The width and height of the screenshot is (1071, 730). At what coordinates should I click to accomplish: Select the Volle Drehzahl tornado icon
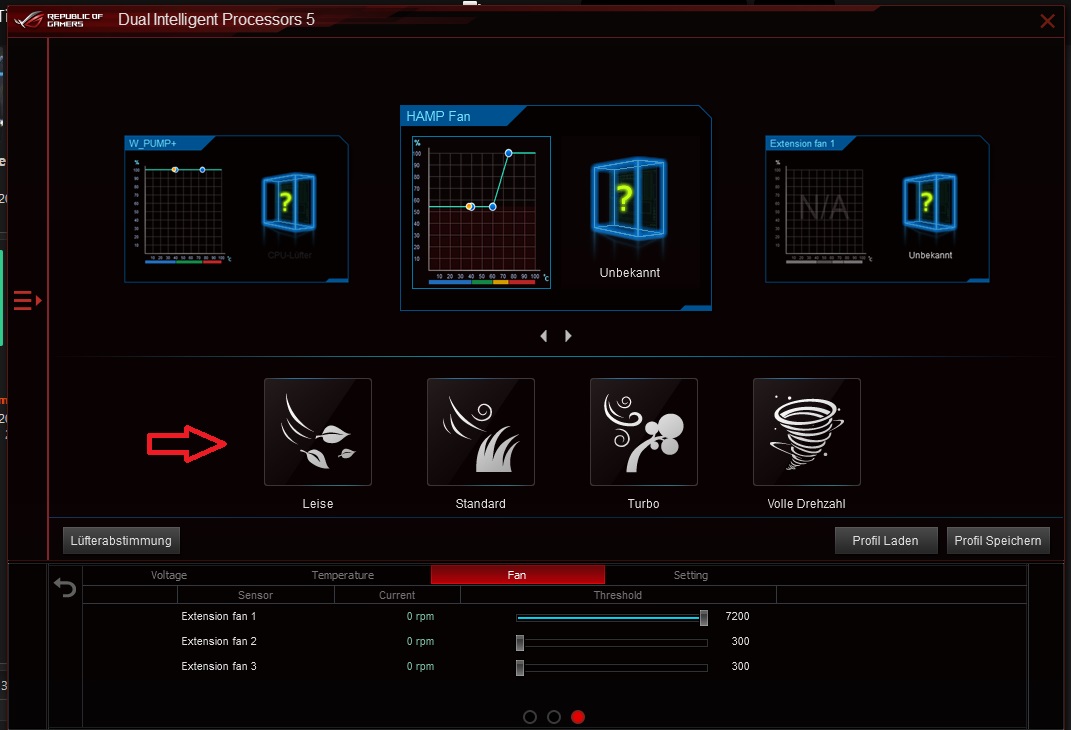click(807, 432)
